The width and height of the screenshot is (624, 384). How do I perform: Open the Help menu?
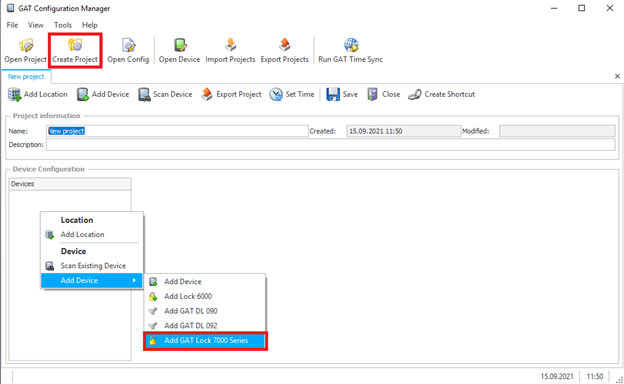pyautogui.click(x=90, y=25)
